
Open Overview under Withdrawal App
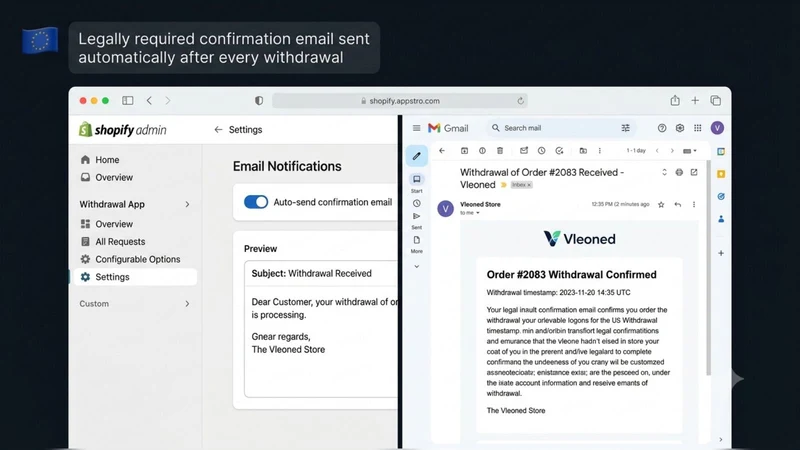tap(106, 224)
